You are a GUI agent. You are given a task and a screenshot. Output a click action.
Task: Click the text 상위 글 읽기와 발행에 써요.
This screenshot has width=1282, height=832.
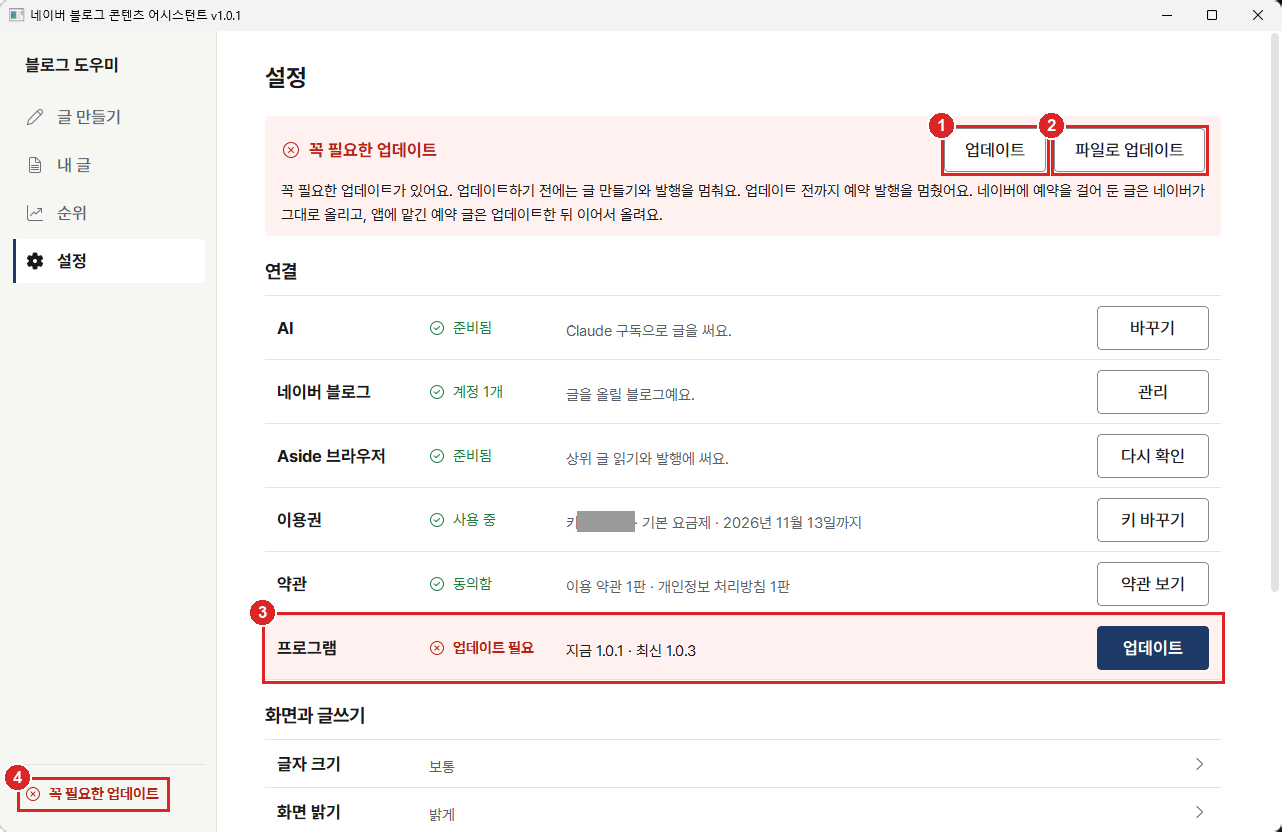tap(647, 459)
